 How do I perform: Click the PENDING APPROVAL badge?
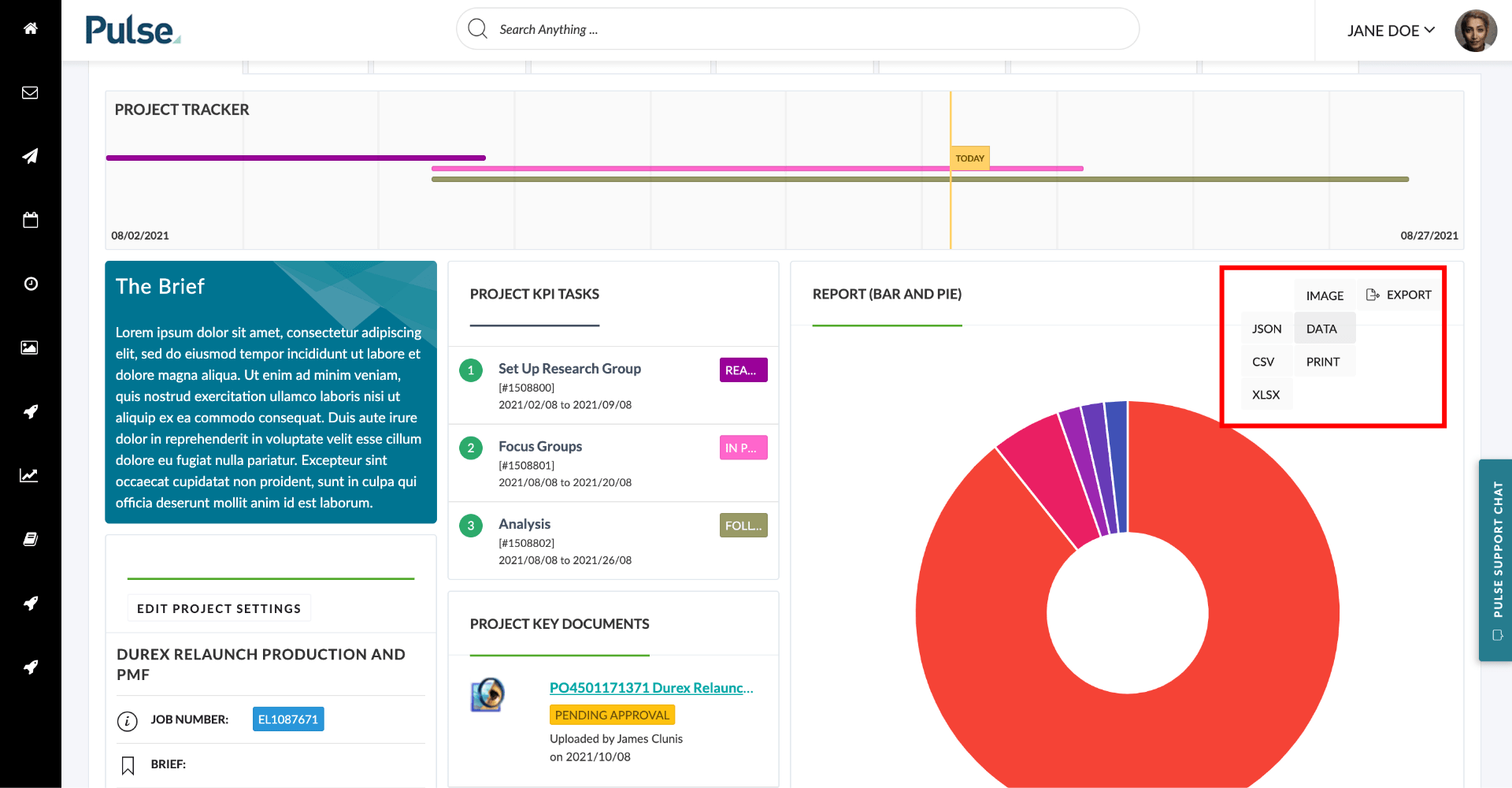coord(612,715)
